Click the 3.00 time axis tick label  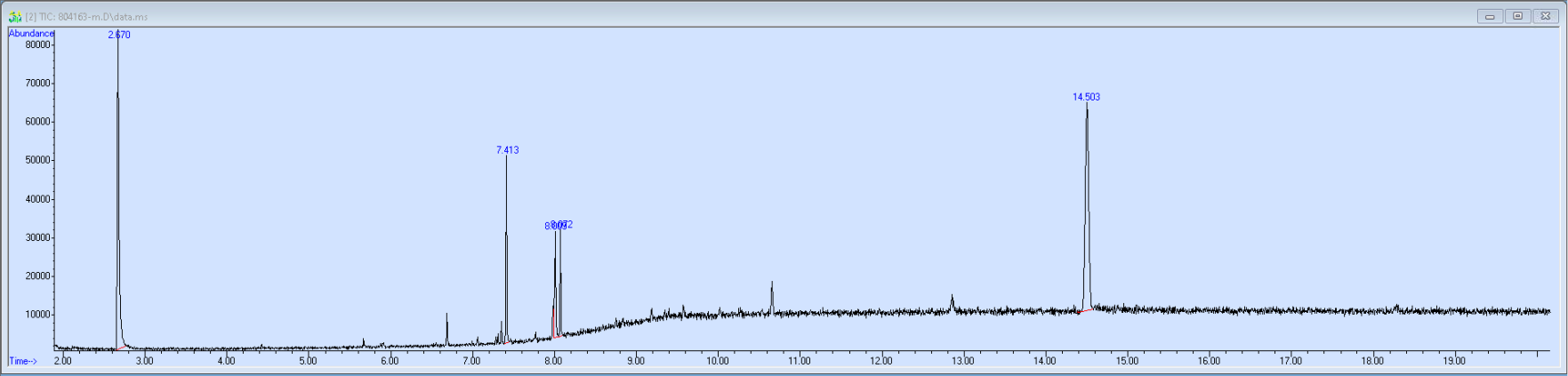coord(144,361)
